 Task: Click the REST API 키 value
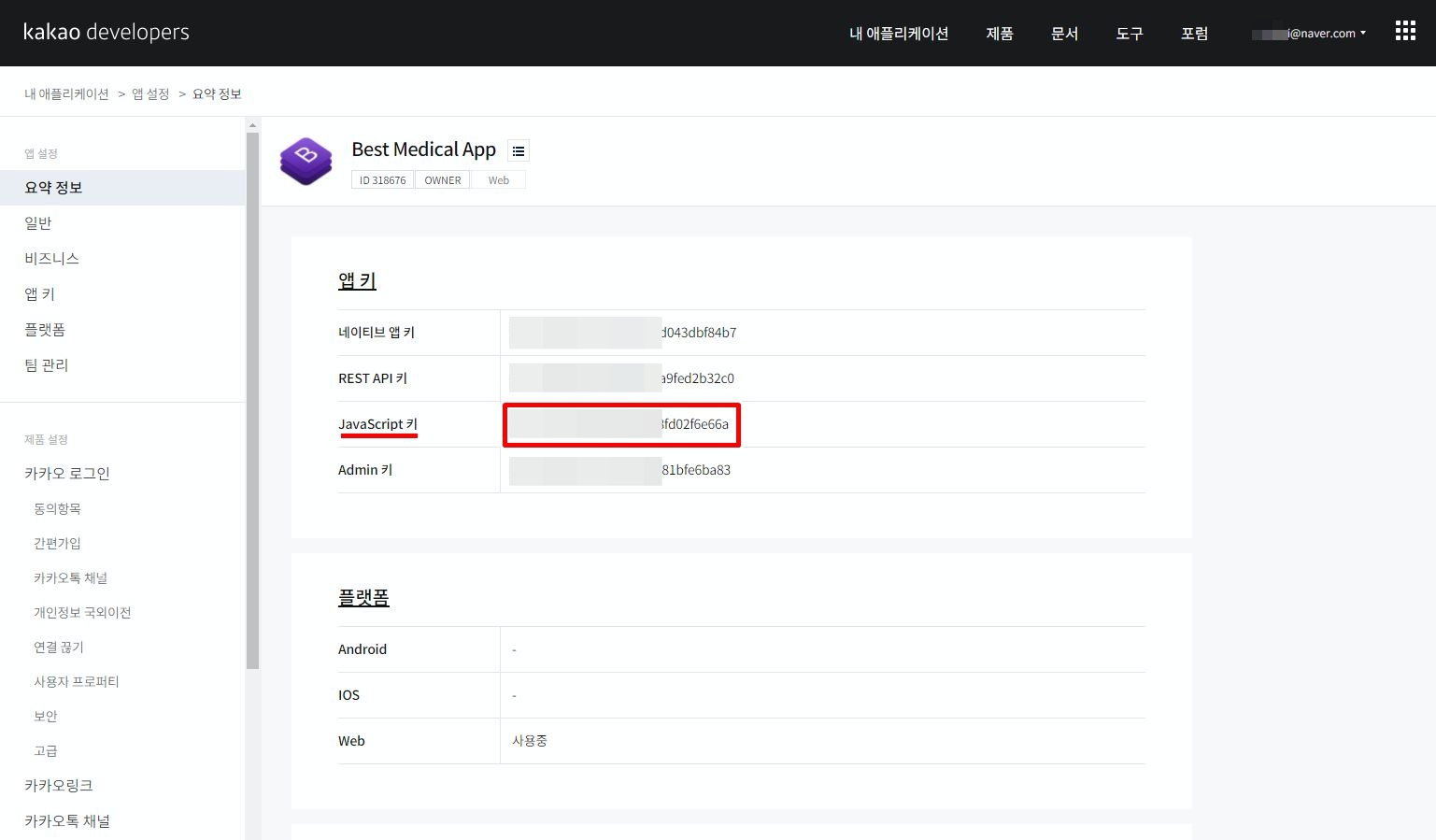click(621, 378)
